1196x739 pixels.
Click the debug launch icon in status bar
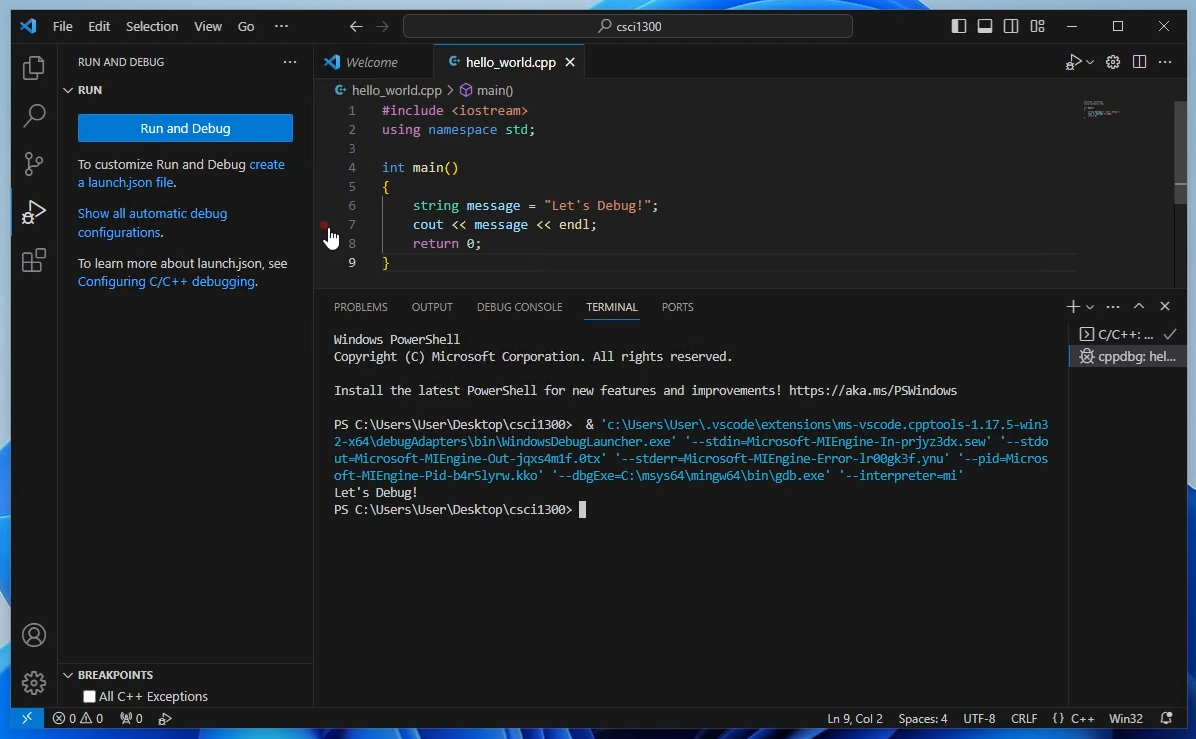(165, 718)
